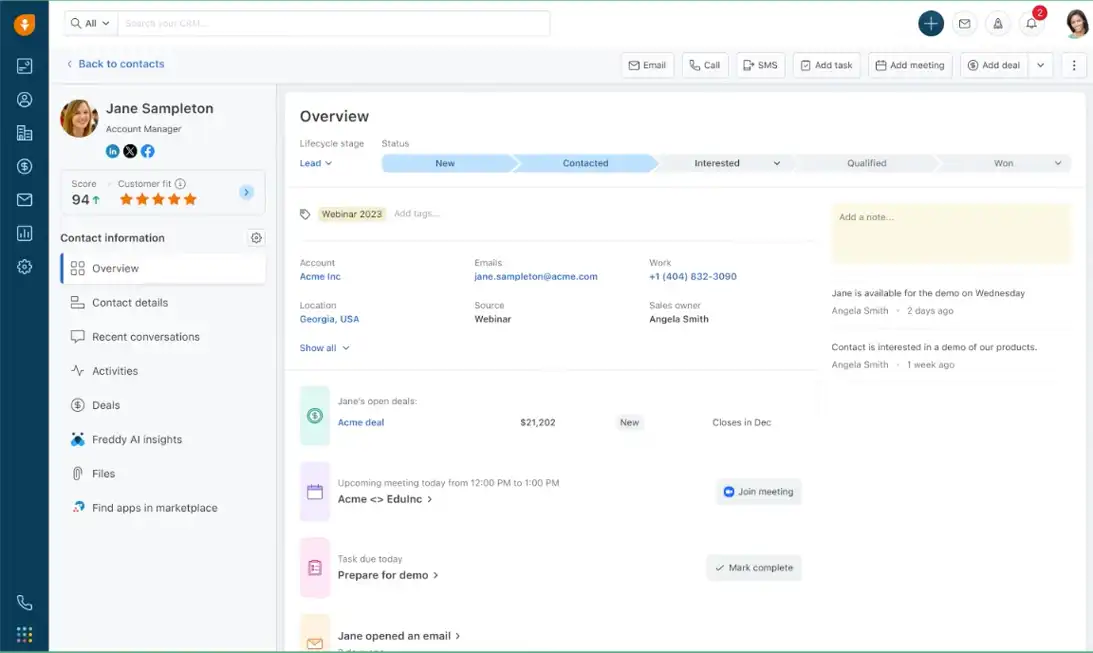
Task: Click the task due today icon
Action: [x=314, y=568]
